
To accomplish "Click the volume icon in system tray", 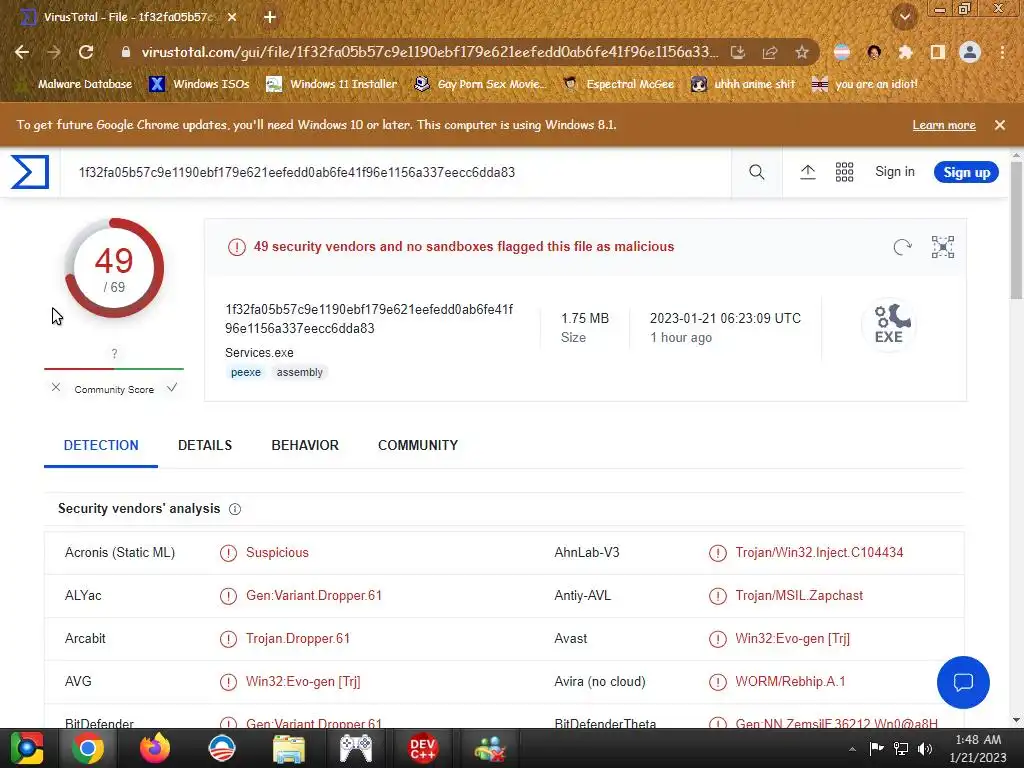I will coord(925,748).
